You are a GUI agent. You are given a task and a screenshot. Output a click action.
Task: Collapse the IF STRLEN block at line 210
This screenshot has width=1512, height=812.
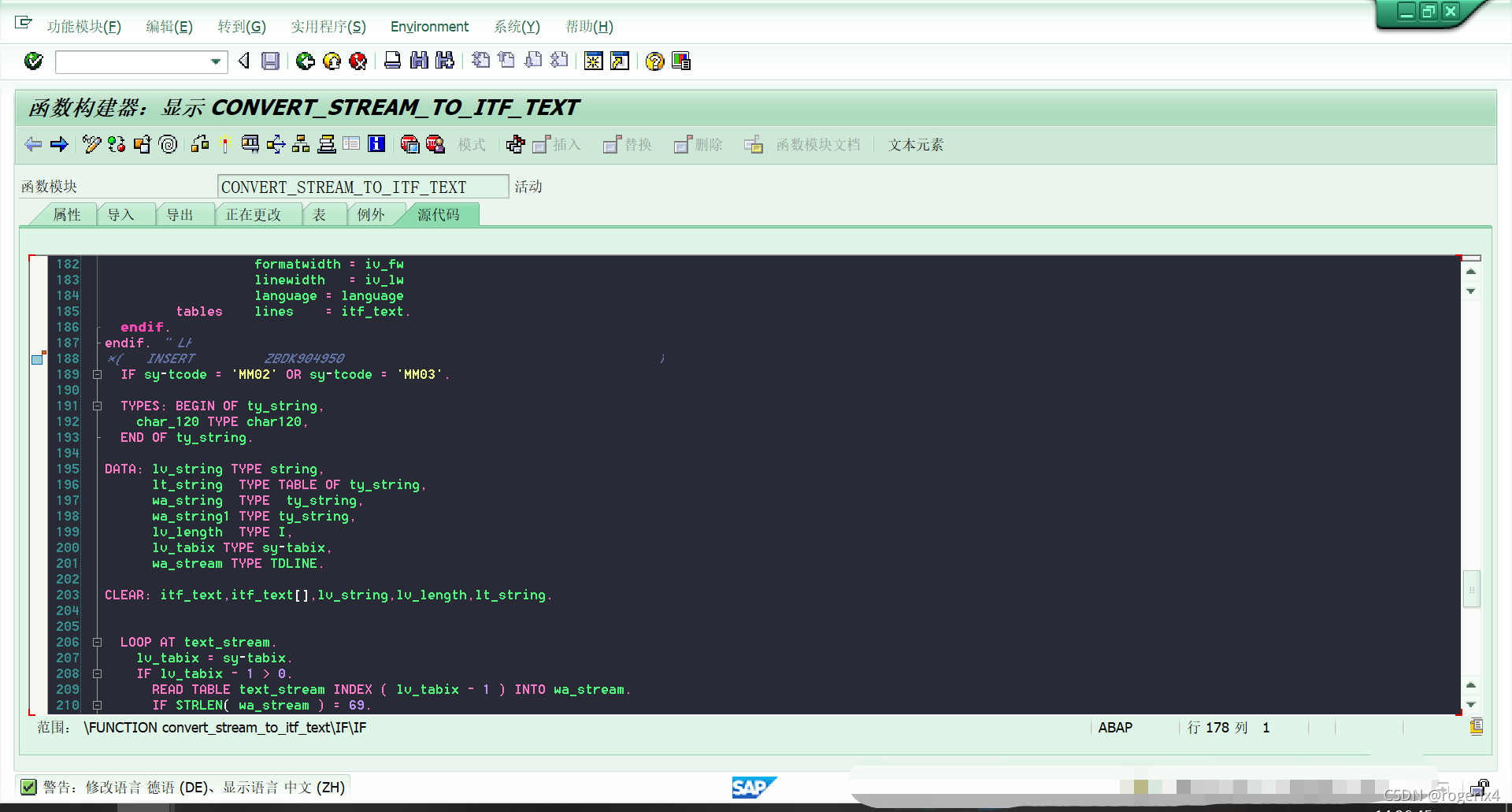(98, 706)
